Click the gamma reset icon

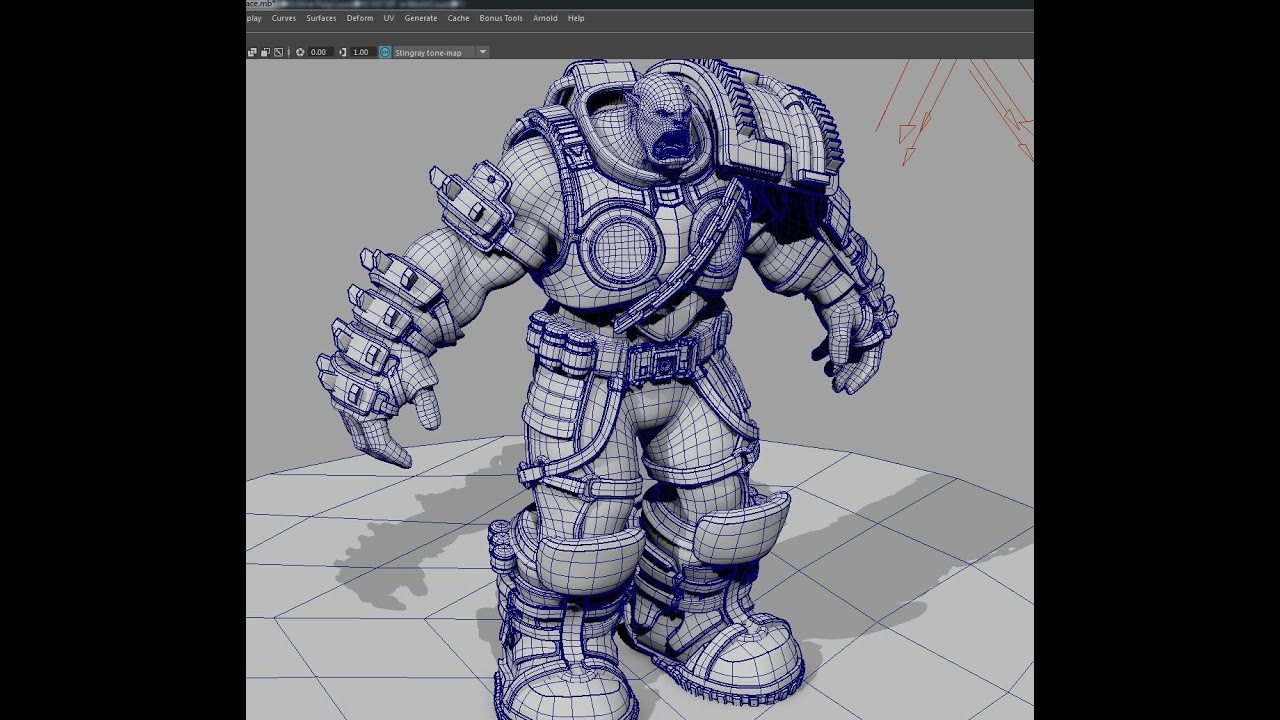pyautogui.click(x=343, y=52)
